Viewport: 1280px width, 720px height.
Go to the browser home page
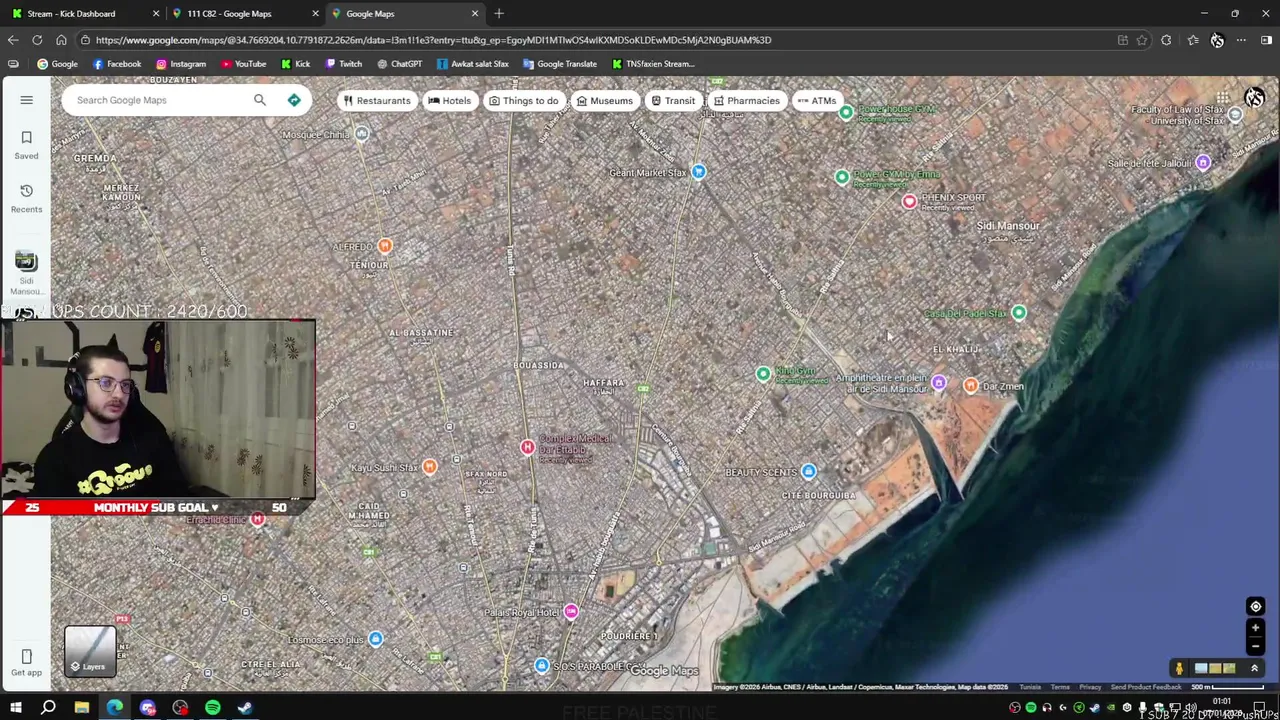[x=61, y=40]
